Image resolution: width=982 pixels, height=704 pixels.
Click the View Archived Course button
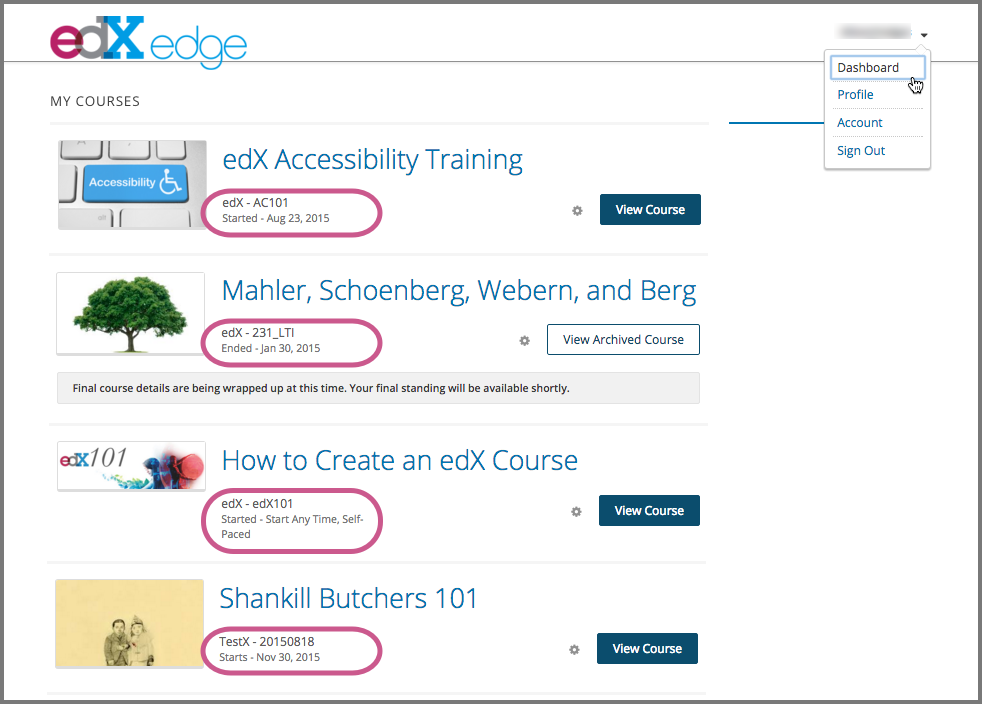point(623,339)
